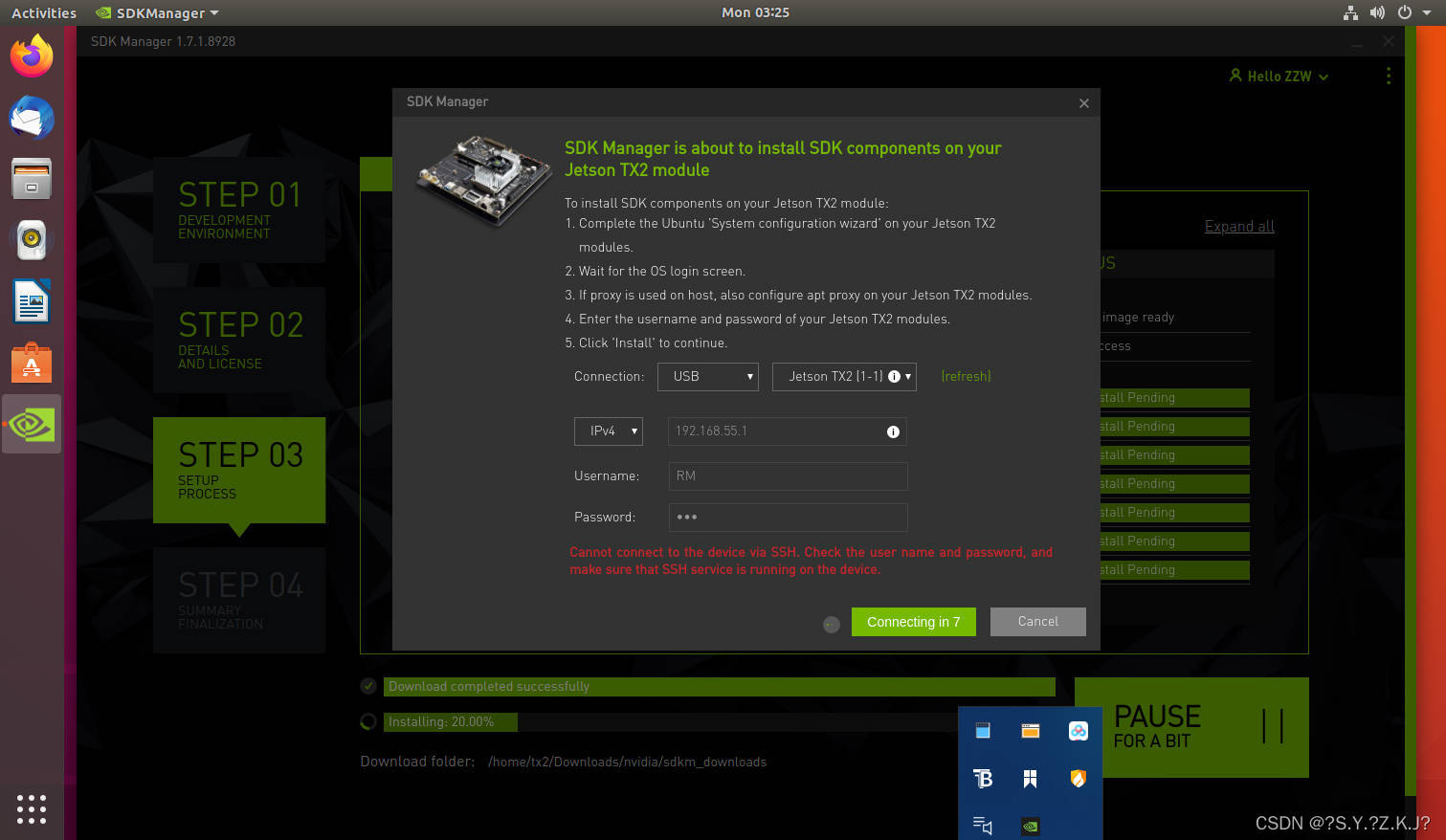Open the clock showing Mon 03:25

755,12
